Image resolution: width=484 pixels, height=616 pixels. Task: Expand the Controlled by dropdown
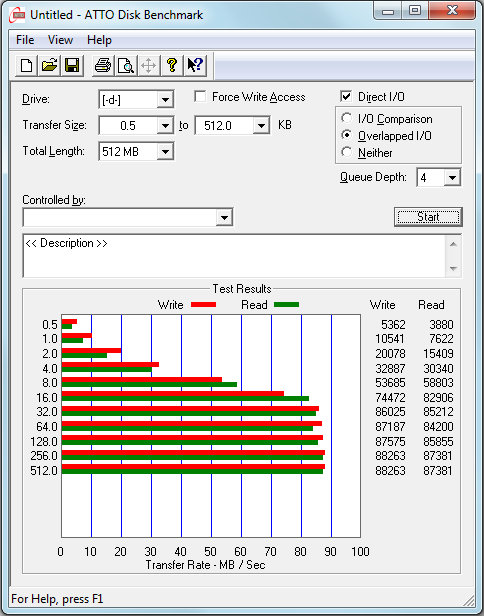tap(224, 217)
